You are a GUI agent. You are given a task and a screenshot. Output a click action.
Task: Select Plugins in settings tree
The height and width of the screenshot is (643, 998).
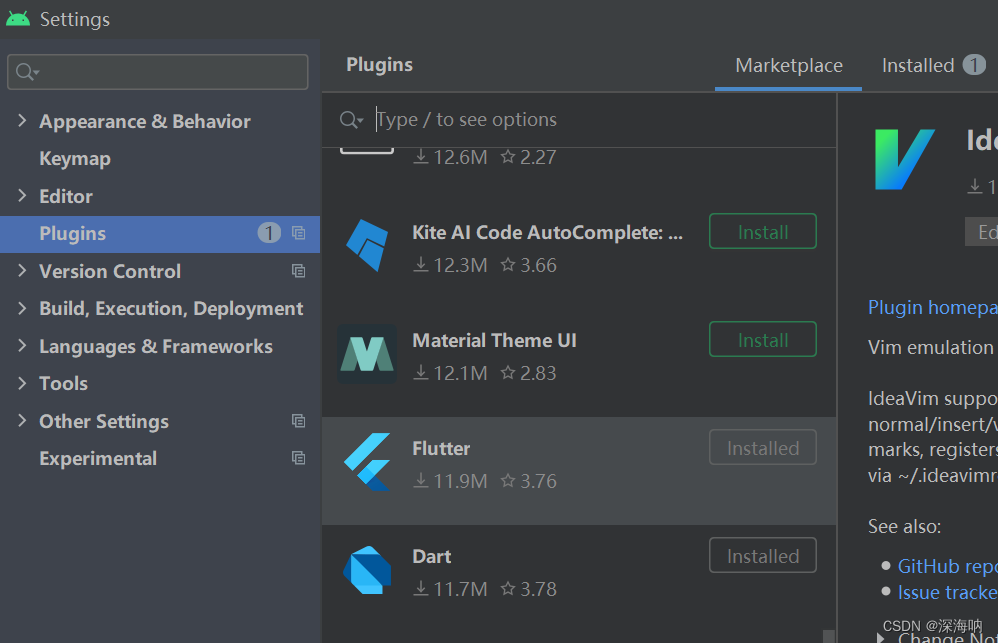tap(160, 234)
